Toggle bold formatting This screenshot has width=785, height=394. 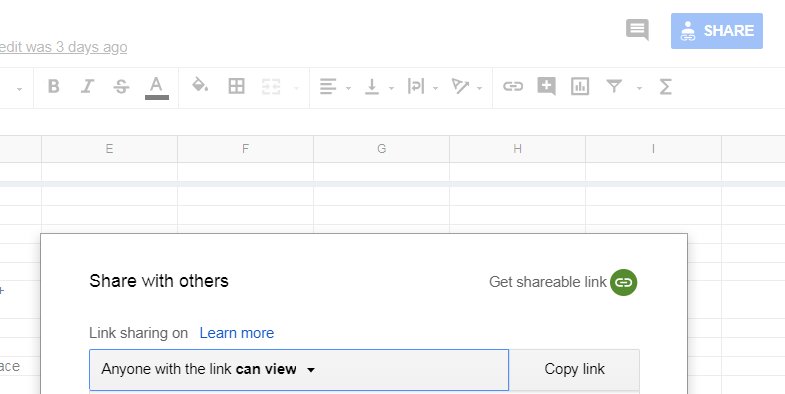(x=54, y=87)
